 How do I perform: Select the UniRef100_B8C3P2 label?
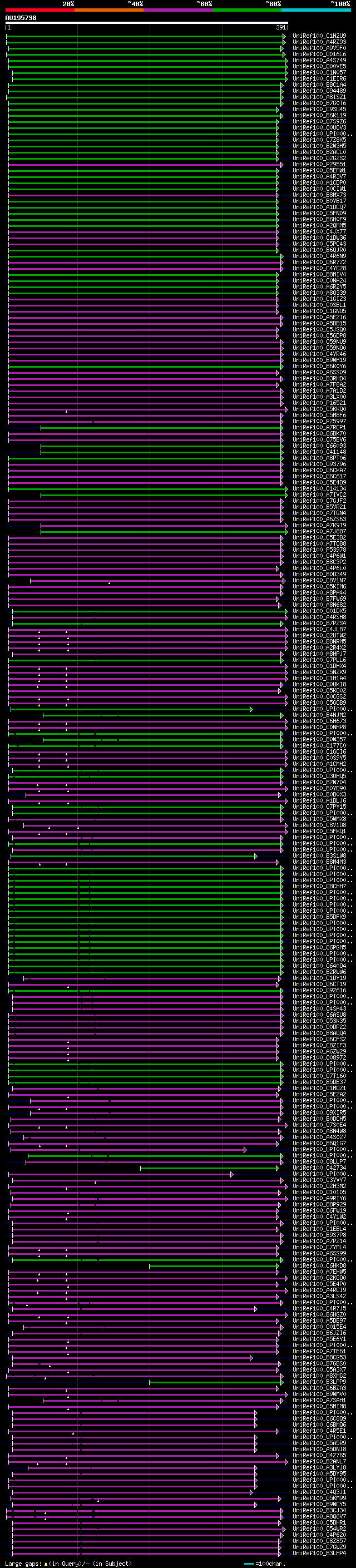point(319,562)
